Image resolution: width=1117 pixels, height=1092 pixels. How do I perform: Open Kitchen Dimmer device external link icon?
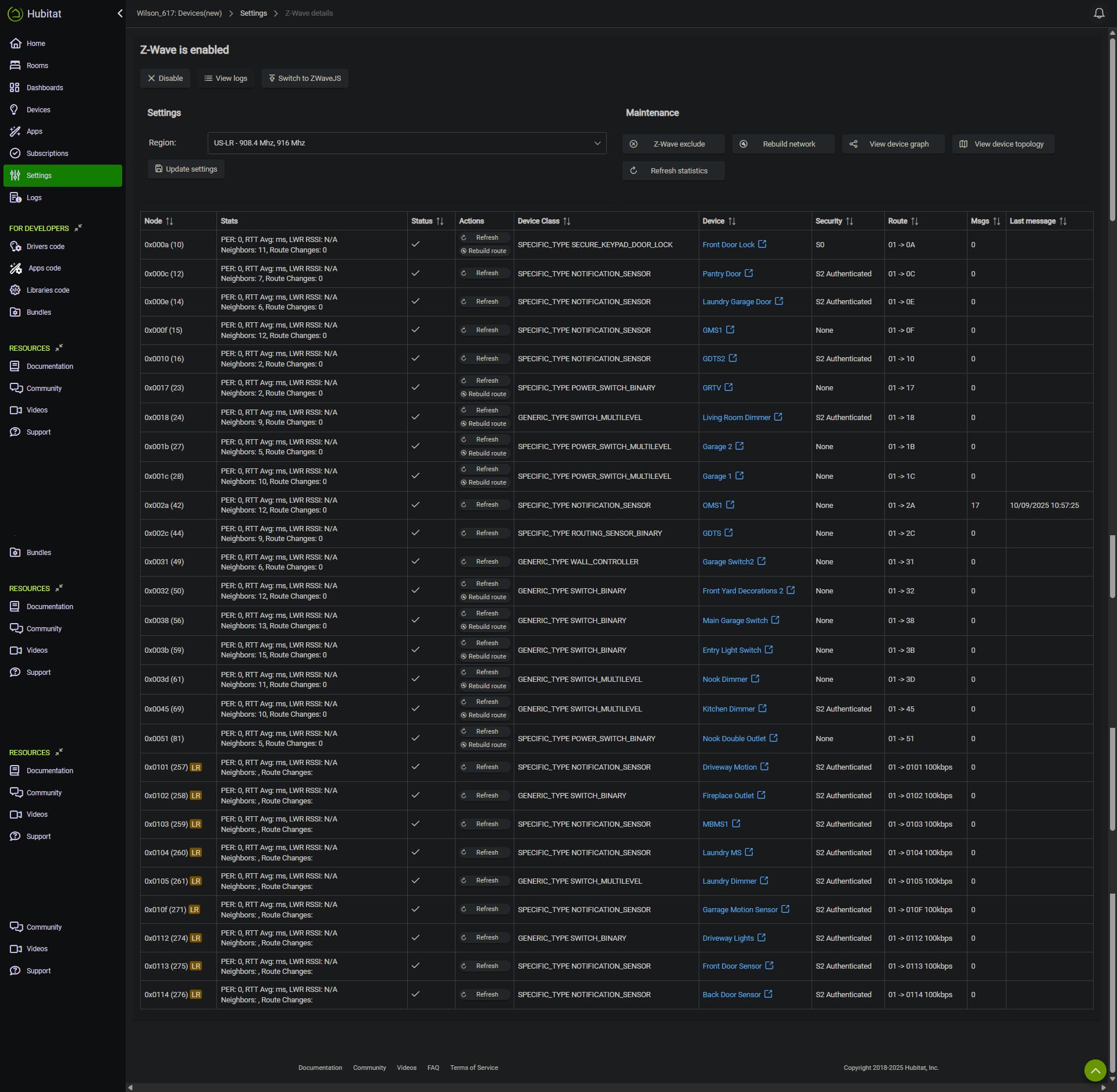click(x=762, y=709)
